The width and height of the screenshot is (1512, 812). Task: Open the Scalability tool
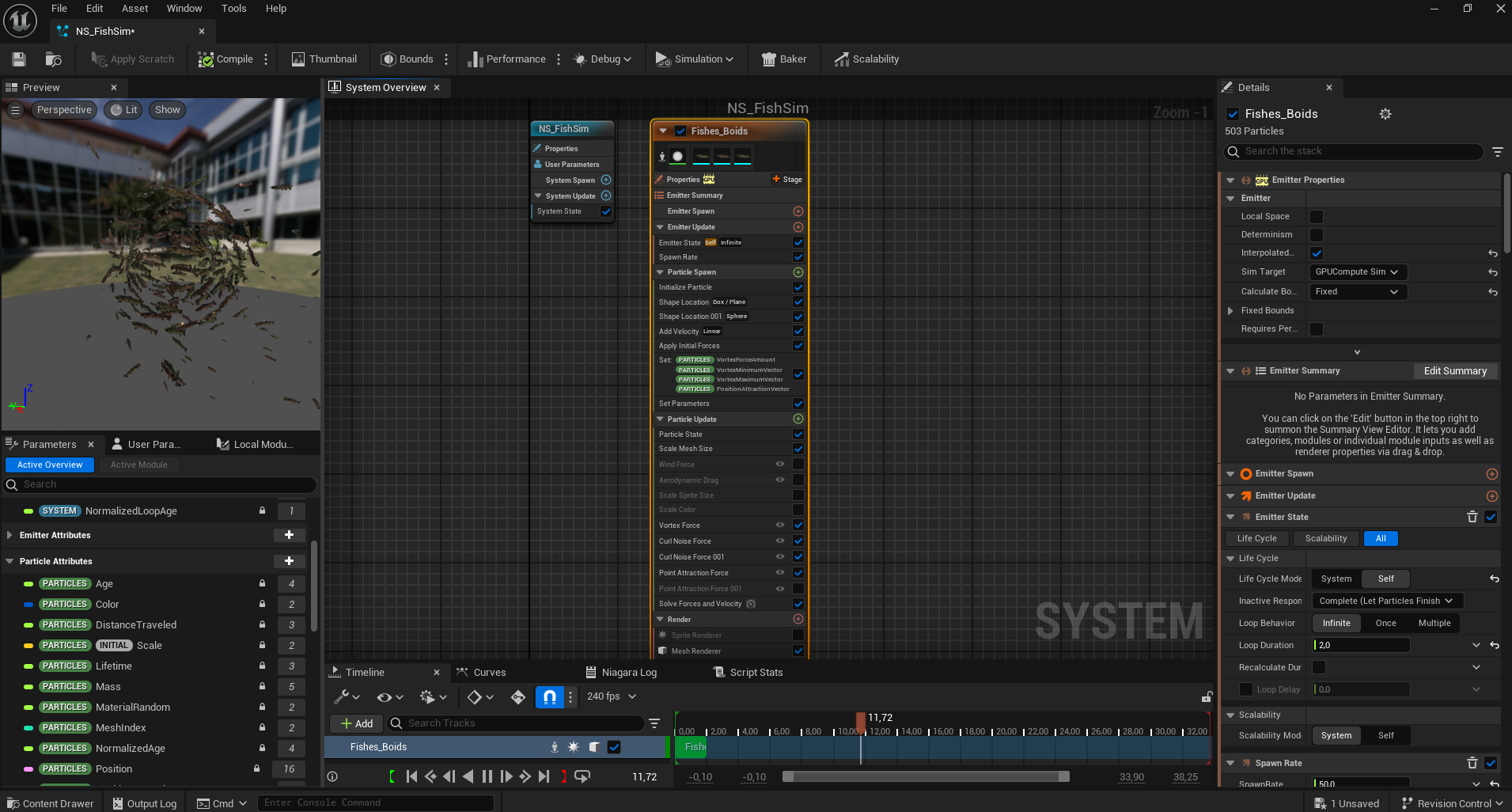[866, 59]
